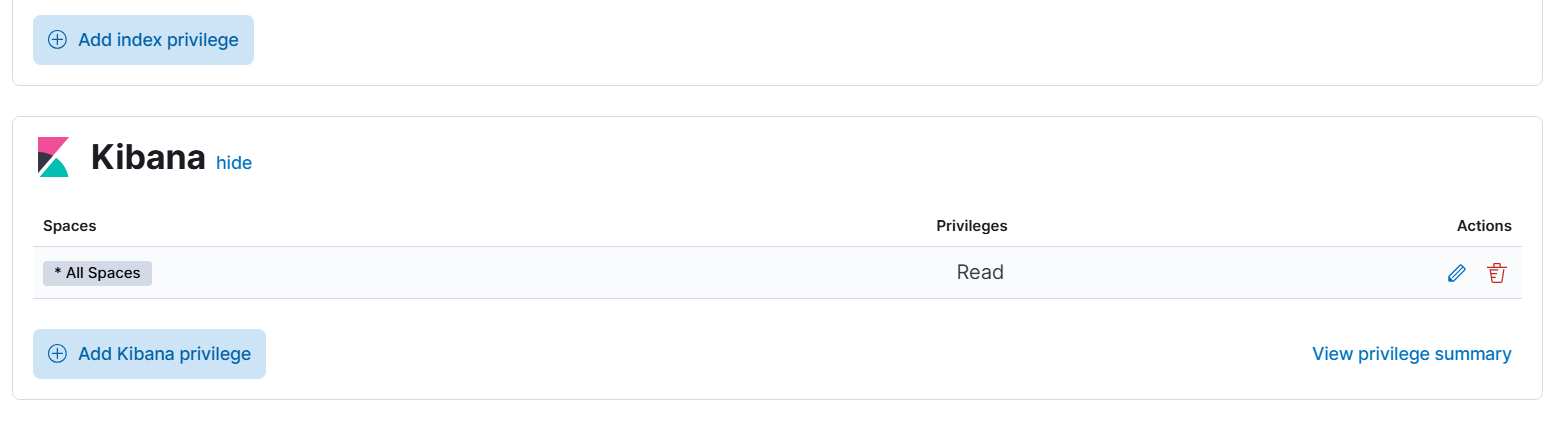1561x421 pixels.
Task: Edit the All Spaces privilege with pencil icon
Action: pos(1456,273)
